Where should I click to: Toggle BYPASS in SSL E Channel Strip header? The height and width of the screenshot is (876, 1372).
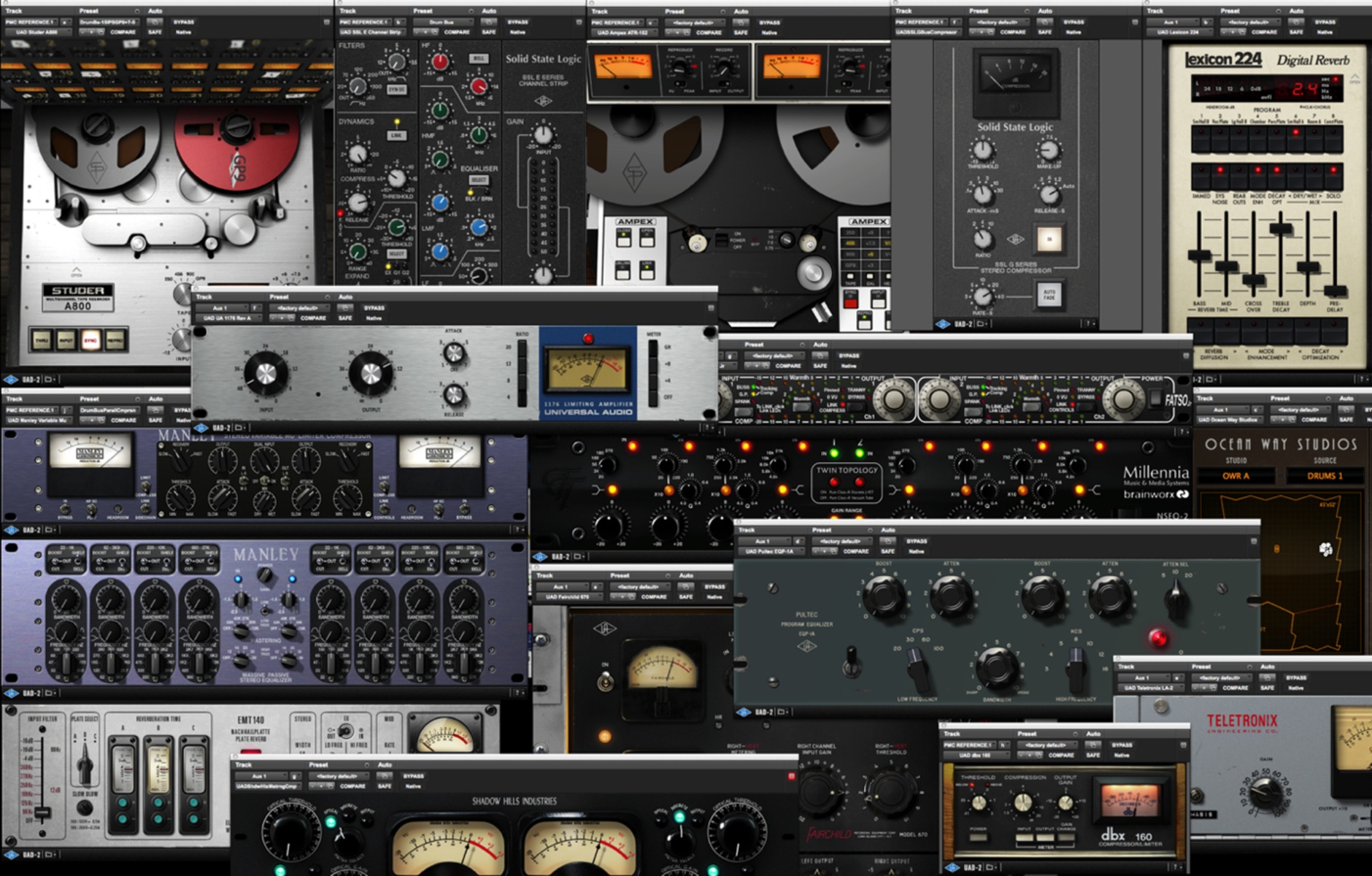[x=517, y=22]
